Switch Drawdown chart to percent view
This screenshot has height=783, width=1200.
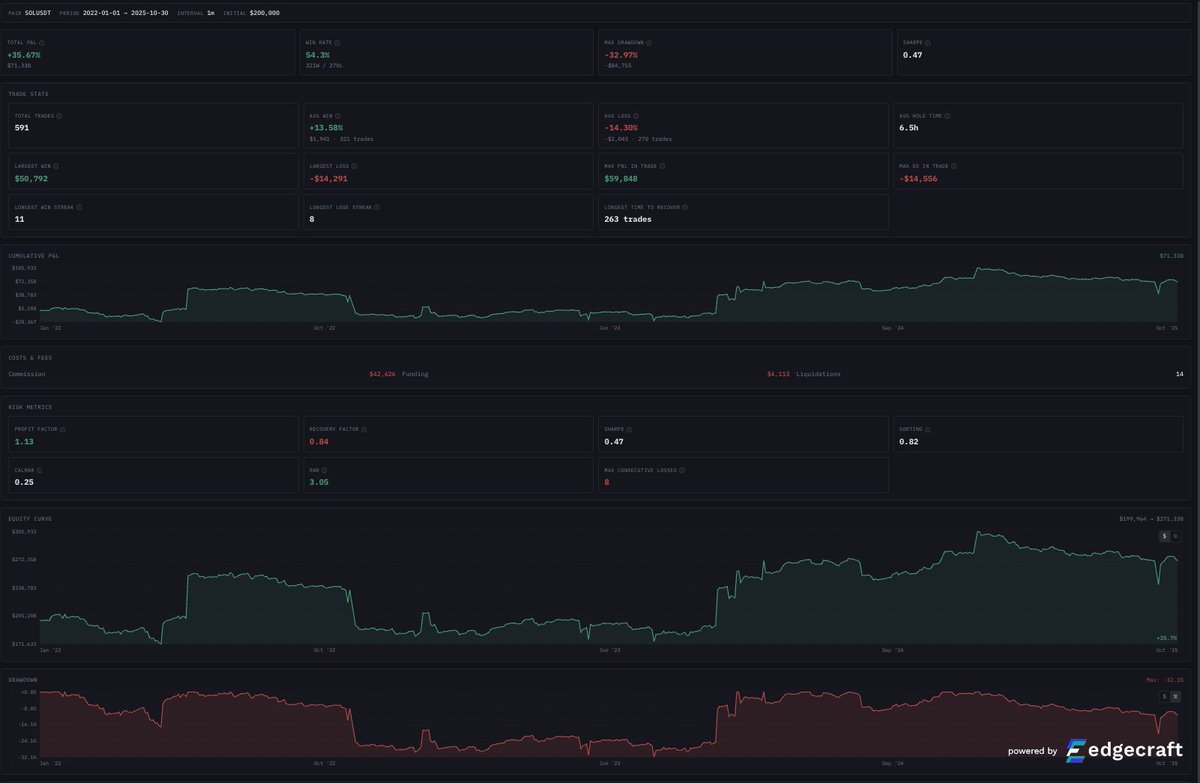(x=1175, y=696)
